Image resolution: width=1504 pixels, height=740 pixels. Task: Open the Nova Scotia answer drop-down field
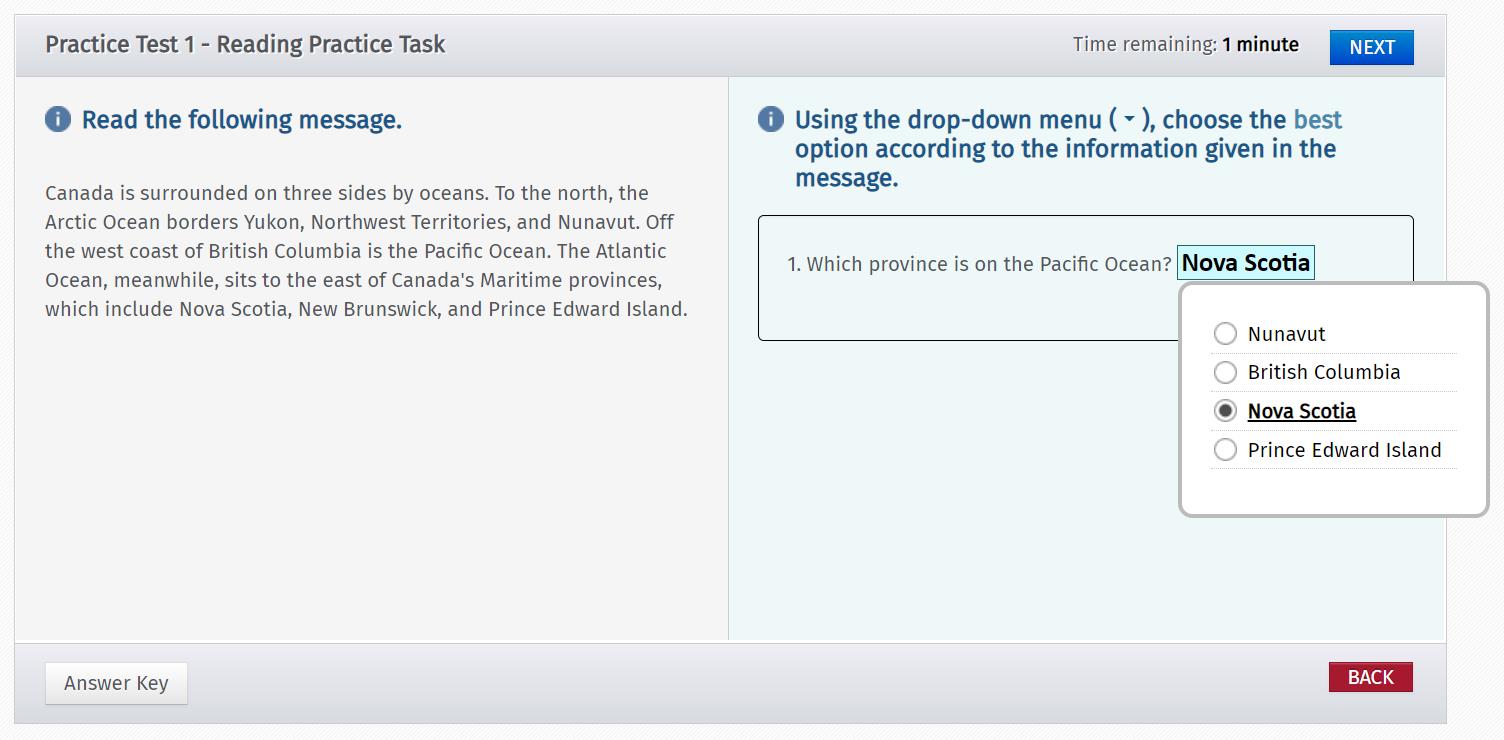1245,263
